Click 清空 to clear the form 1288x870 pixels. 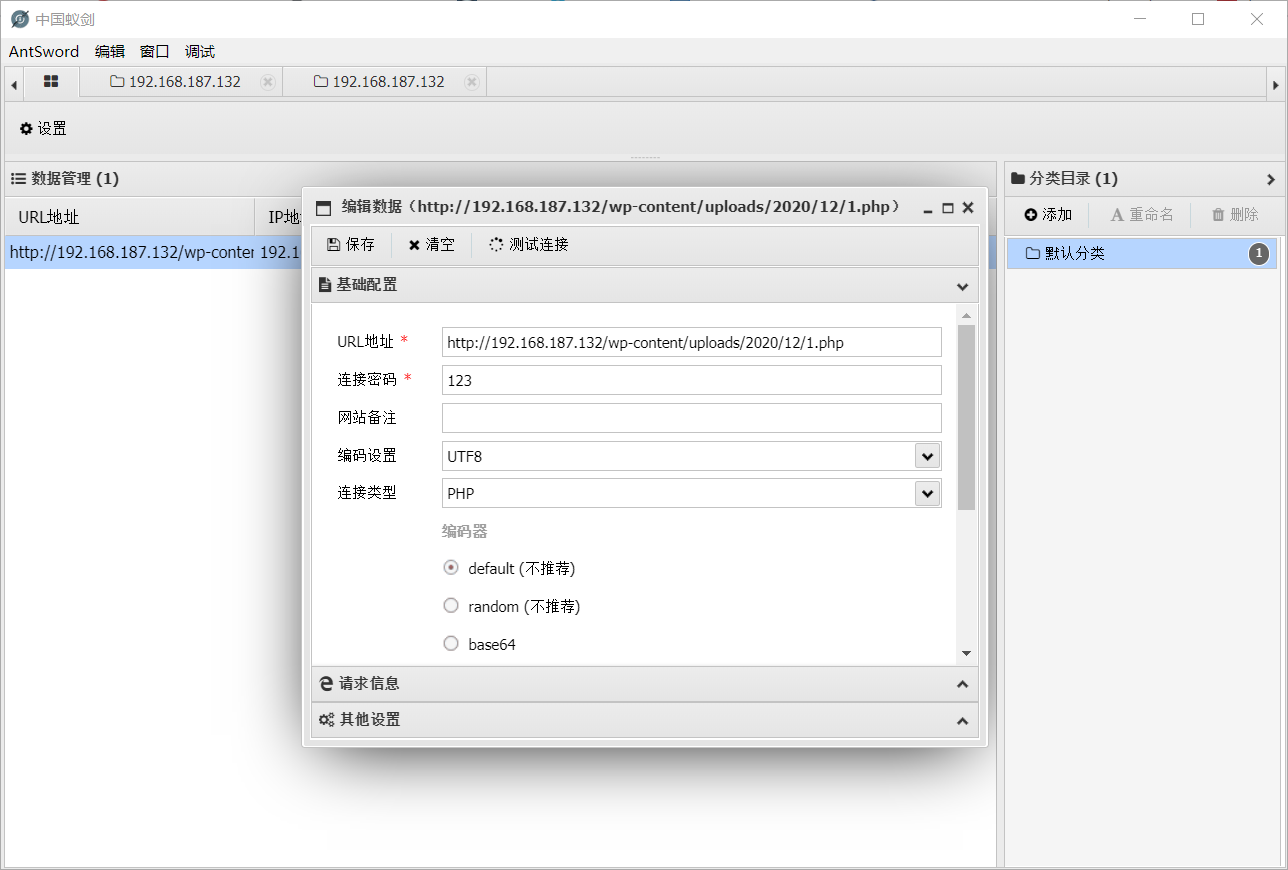click(x=431, y=245)
